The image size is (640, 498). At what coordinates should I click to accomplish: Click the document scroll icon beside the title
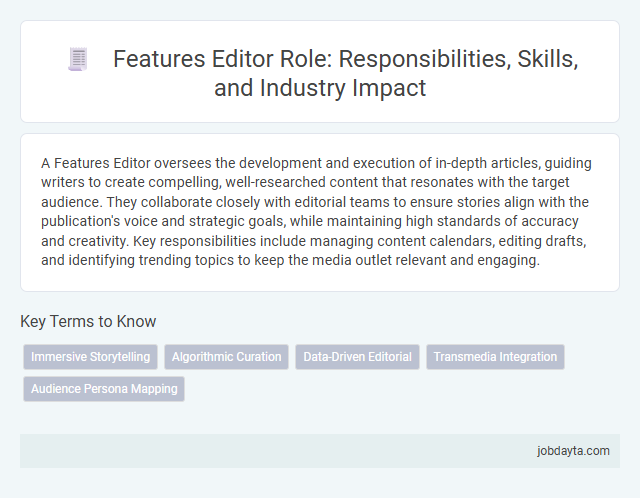click(78, 59)
